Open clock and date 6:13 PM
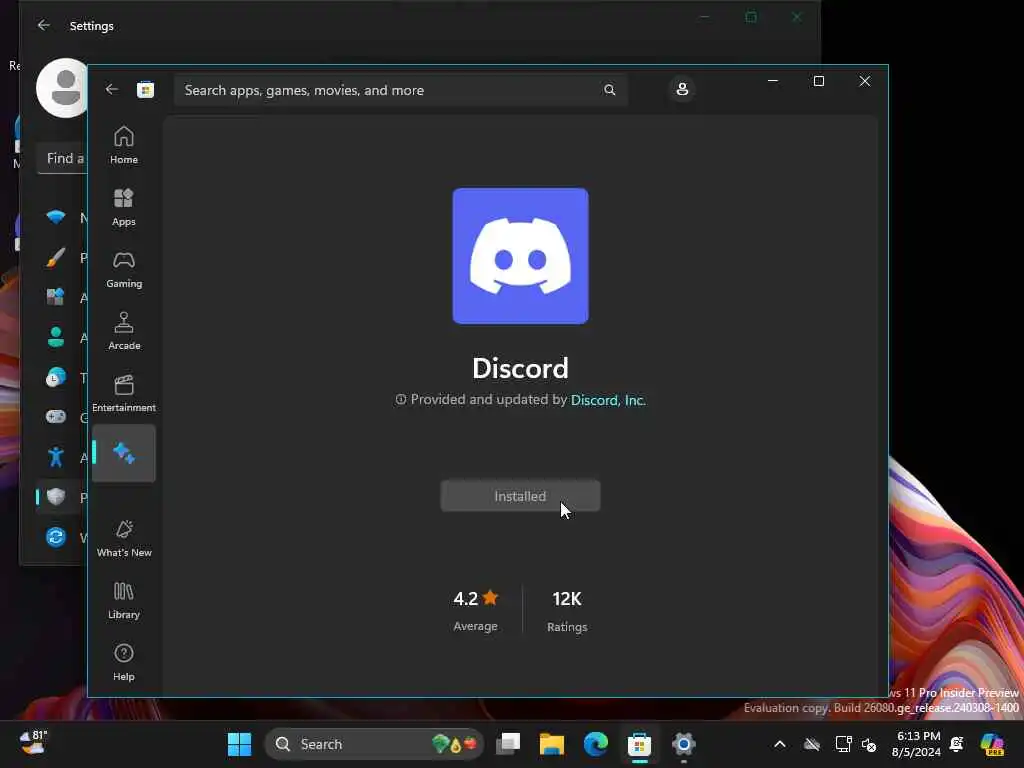 tap(917, 744)
